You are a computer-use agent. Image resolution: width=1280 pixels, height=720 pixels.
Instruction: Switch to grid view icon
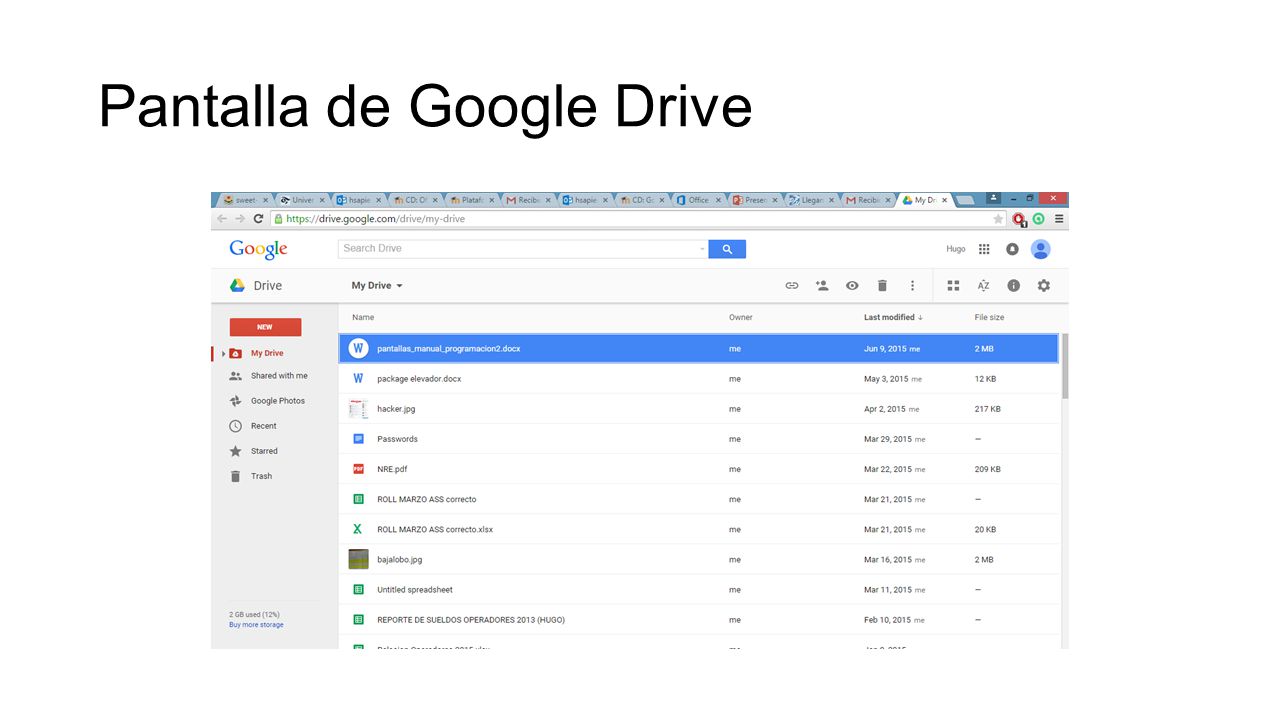953,286
